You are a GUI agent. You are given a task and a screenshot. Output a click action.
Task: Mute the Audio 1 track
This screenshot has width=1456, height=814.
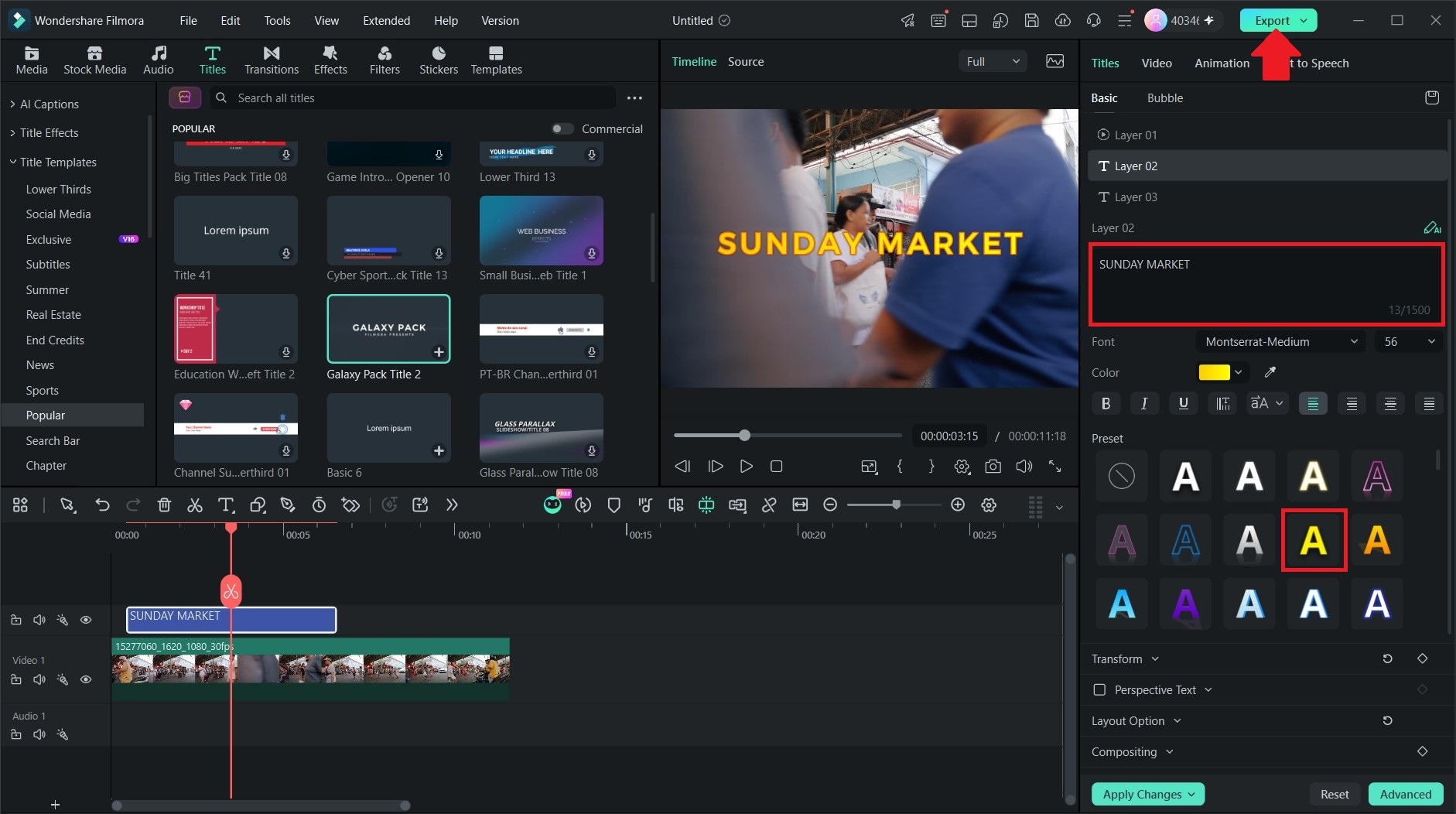click(x=39, y=734)
